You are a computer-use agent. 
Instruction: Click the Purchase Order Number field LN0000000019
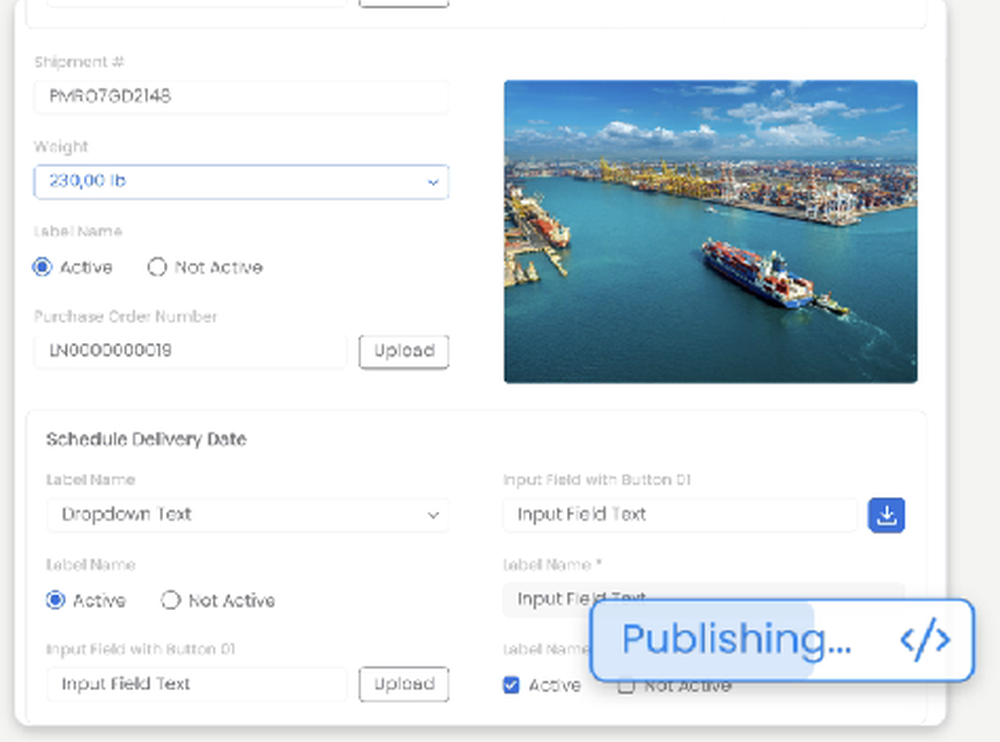click(x=190, y=351)
